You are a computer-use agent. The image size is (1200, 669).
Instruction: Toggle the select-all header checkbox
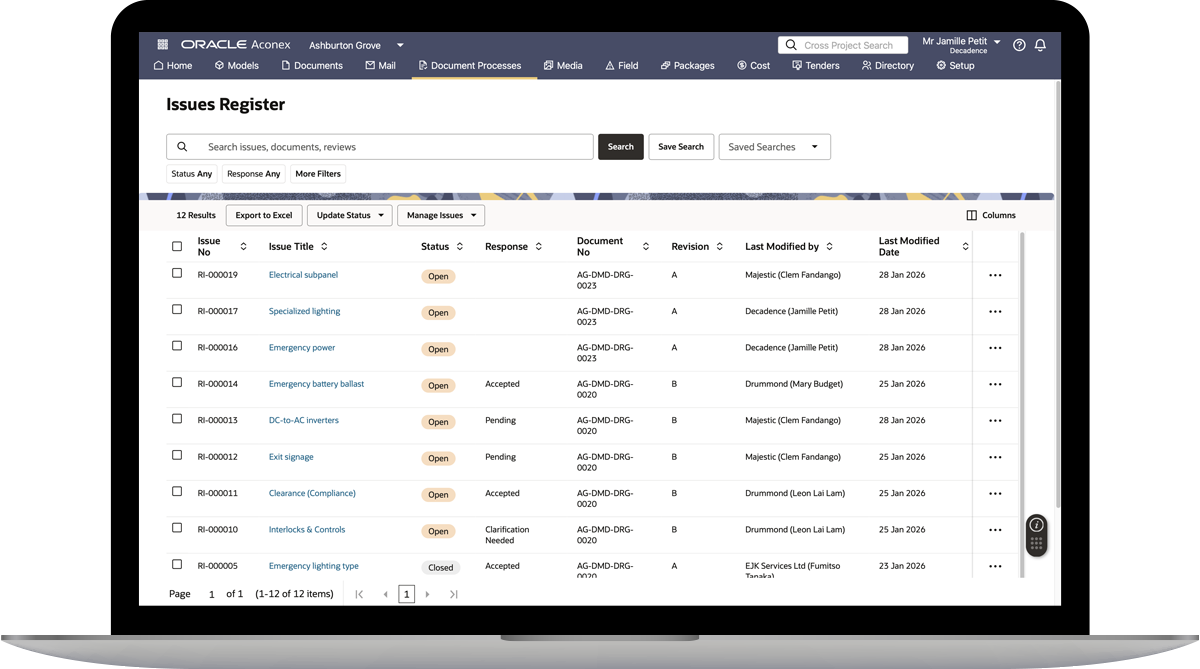(177, 246)
